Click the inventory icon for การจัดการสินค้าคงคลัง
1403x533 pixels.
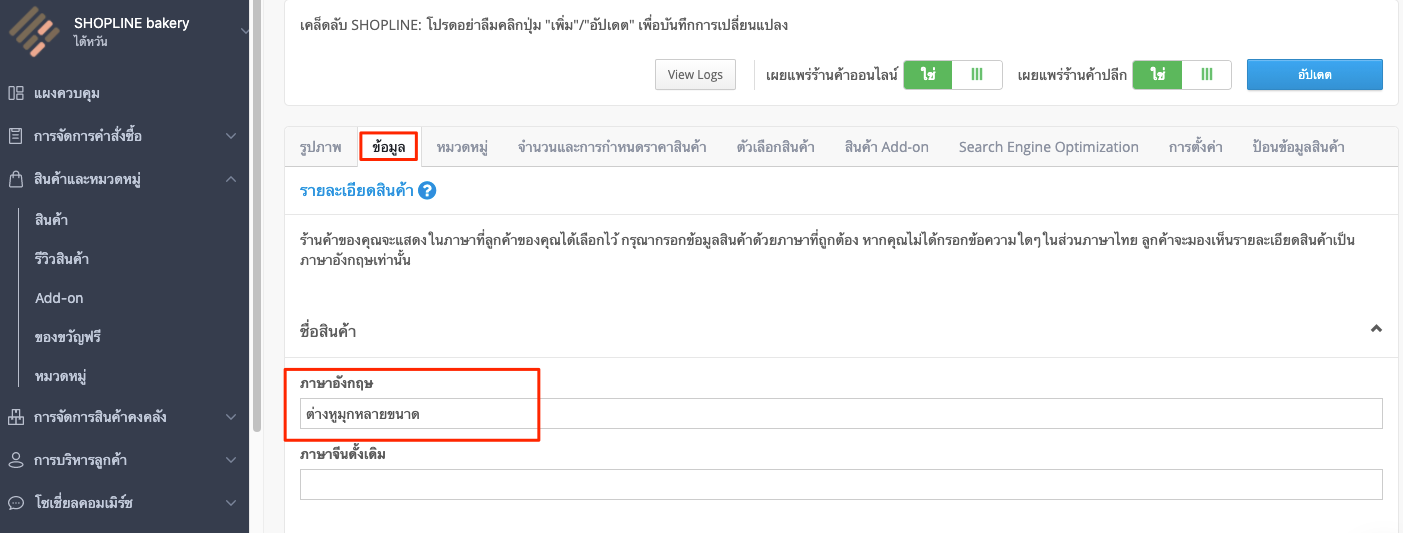pyautogui.click(x=16, y=417)
